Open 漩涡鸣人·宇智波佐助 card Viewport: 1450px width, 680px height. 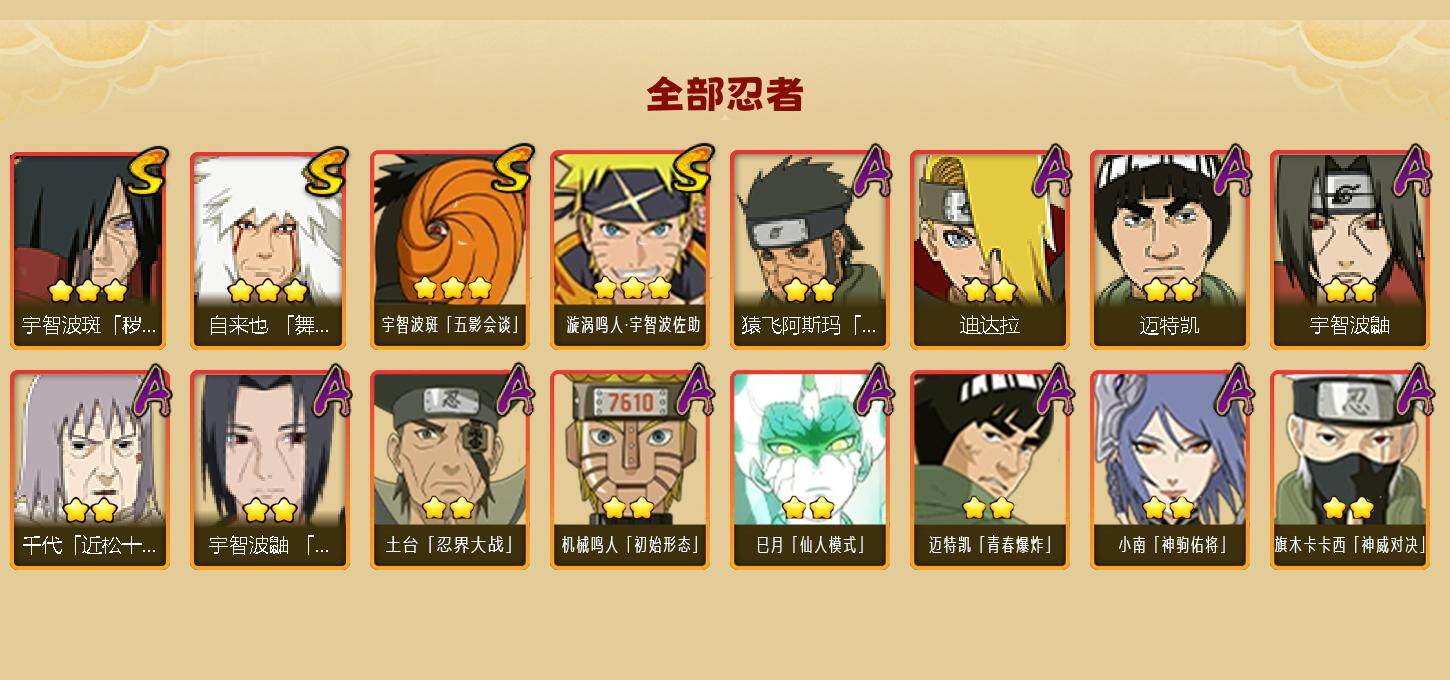(629, 250)
